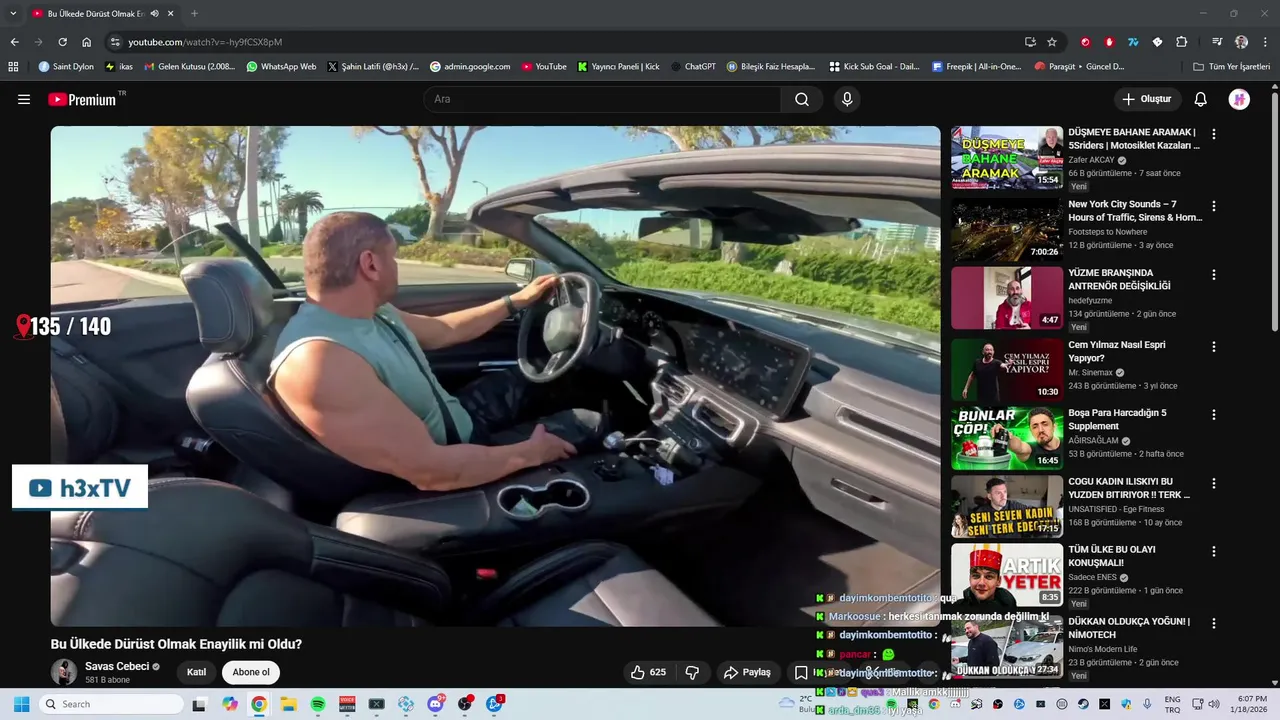
Task: Open the New York City Sounds thumbnail
Action: pyautogui.click(x=1007, y=229)
